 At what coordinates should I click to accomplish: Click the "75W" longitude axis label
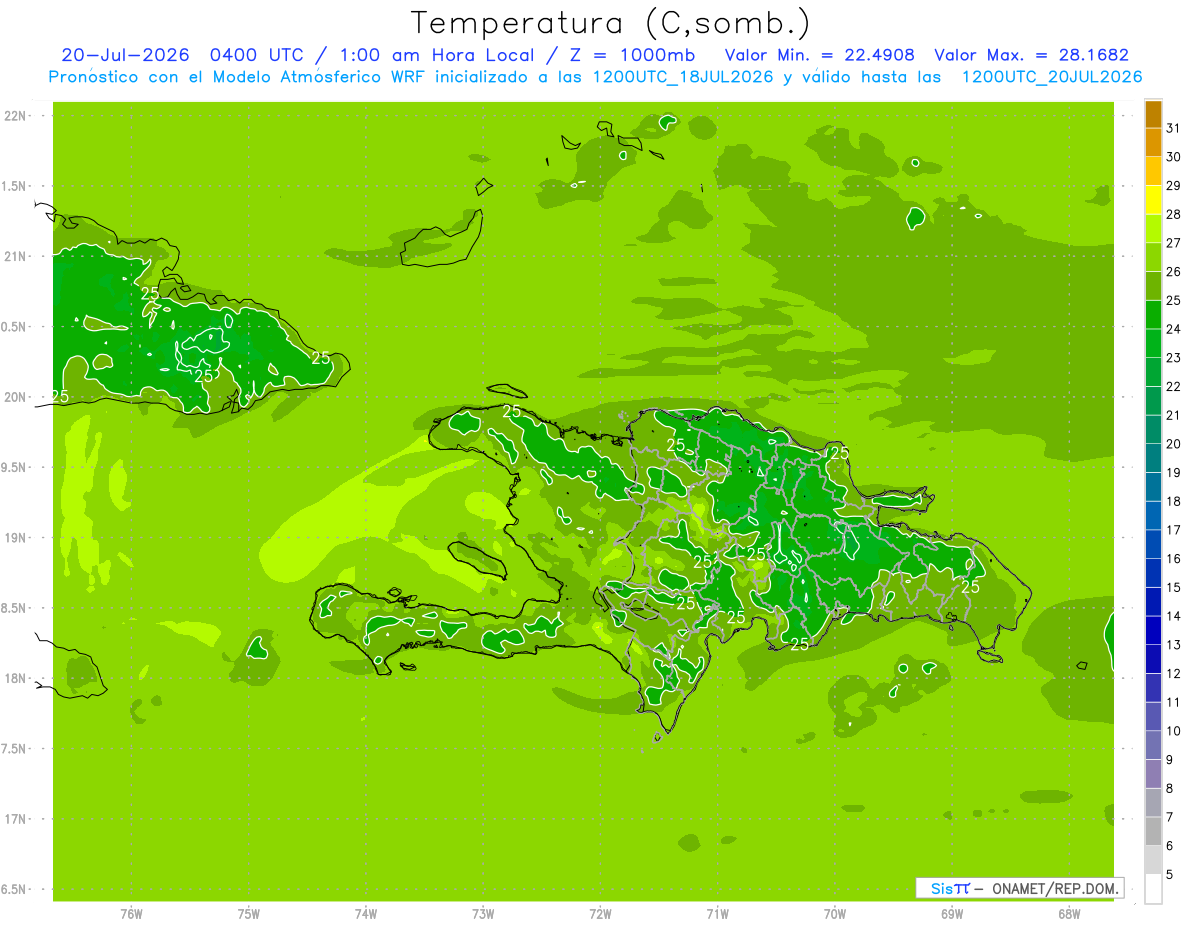[249, 913]
